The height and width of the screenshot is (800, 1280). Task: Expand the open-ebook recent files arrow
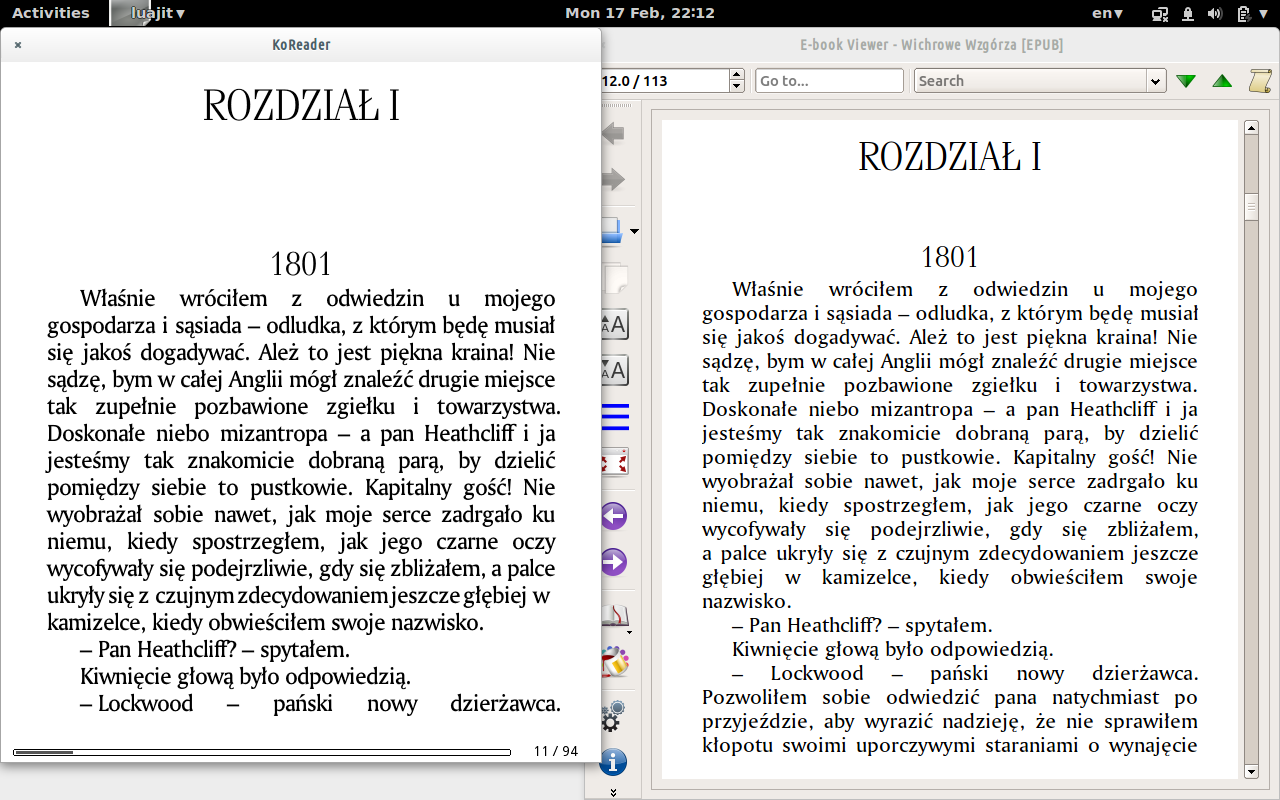click(634, 232)
